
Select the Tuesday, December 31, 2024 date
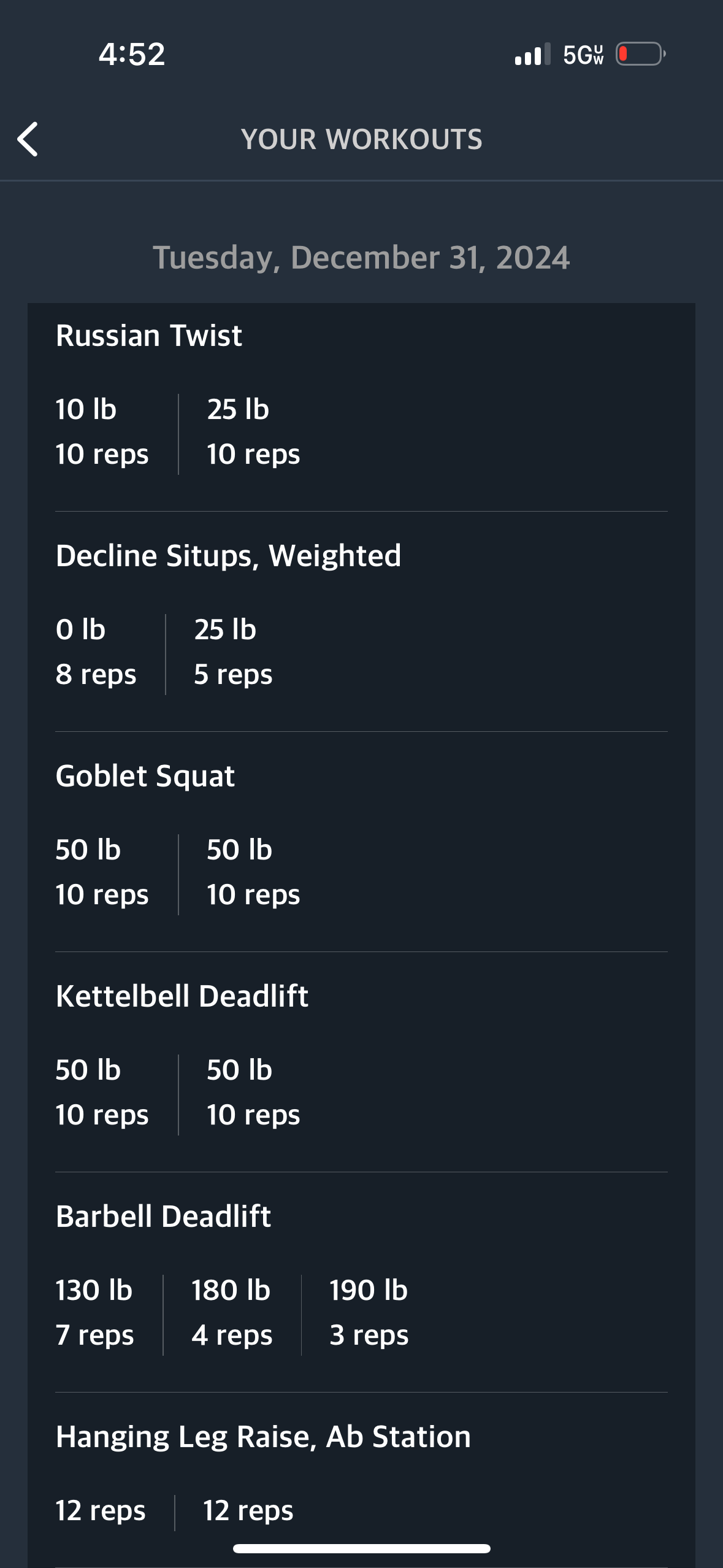[361, 258]
